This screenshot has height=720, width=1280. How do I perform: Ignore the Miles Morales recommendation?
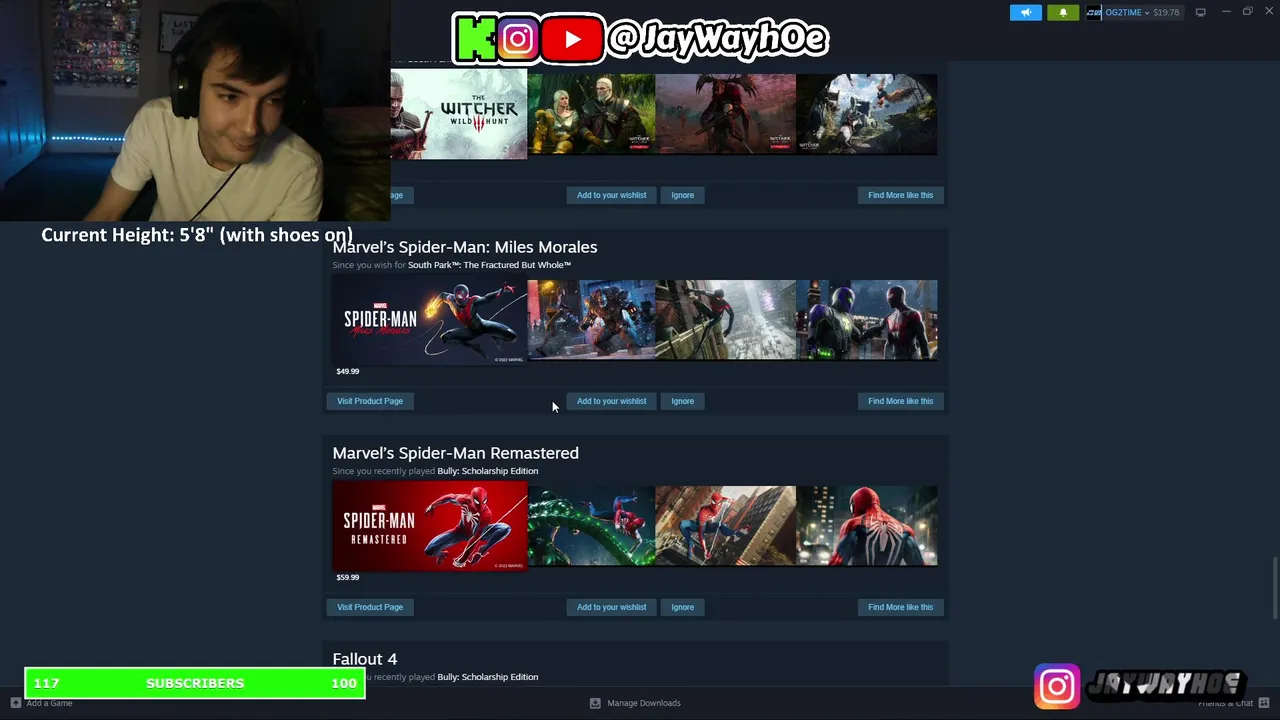point(682,401)
